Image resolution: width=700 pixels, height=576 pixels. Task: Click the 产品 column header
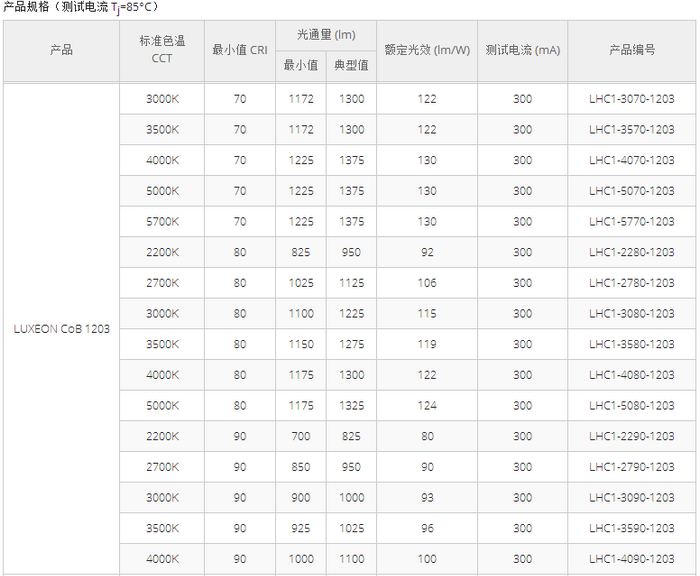point(61,50)
